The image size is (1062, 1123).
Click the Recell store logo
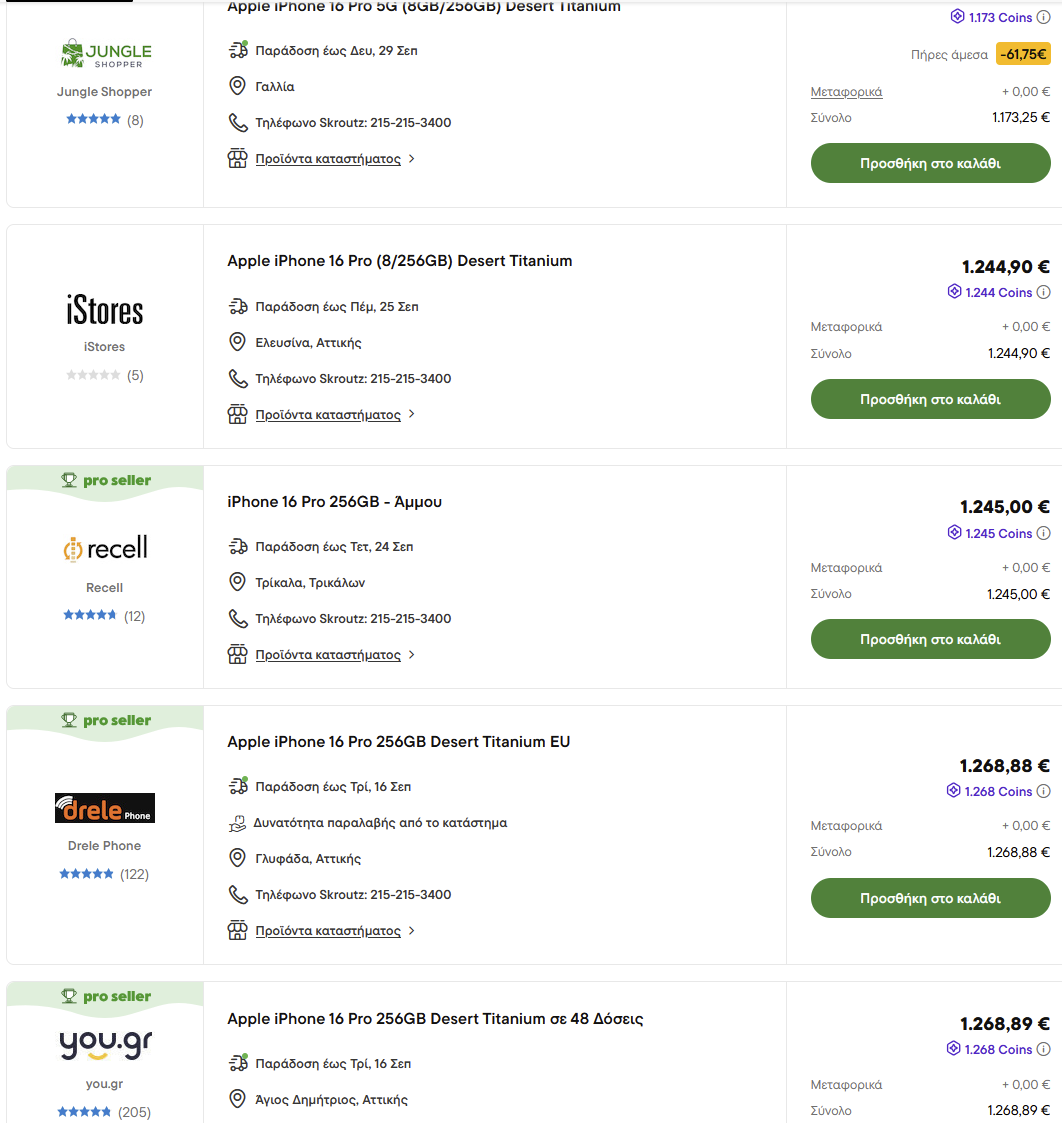click(105, 549)
